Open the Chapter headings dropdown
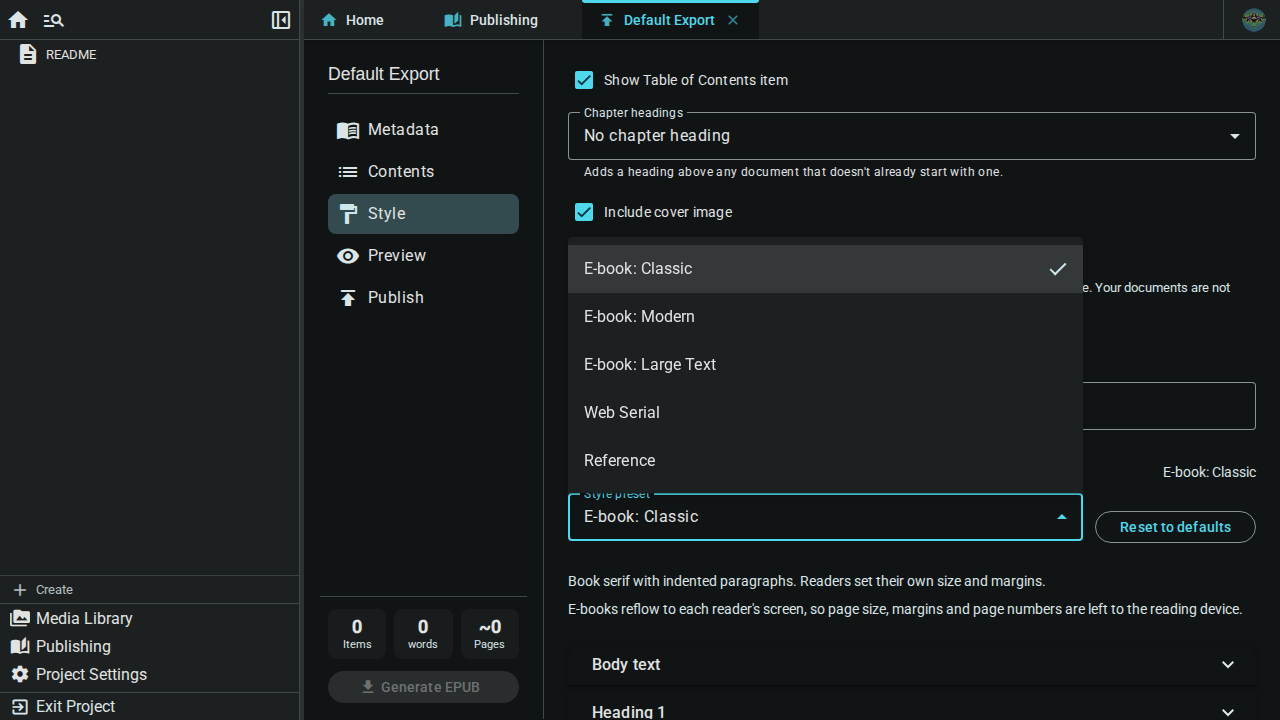Viewport: 1280px width, 720px height. pos(912,136)
